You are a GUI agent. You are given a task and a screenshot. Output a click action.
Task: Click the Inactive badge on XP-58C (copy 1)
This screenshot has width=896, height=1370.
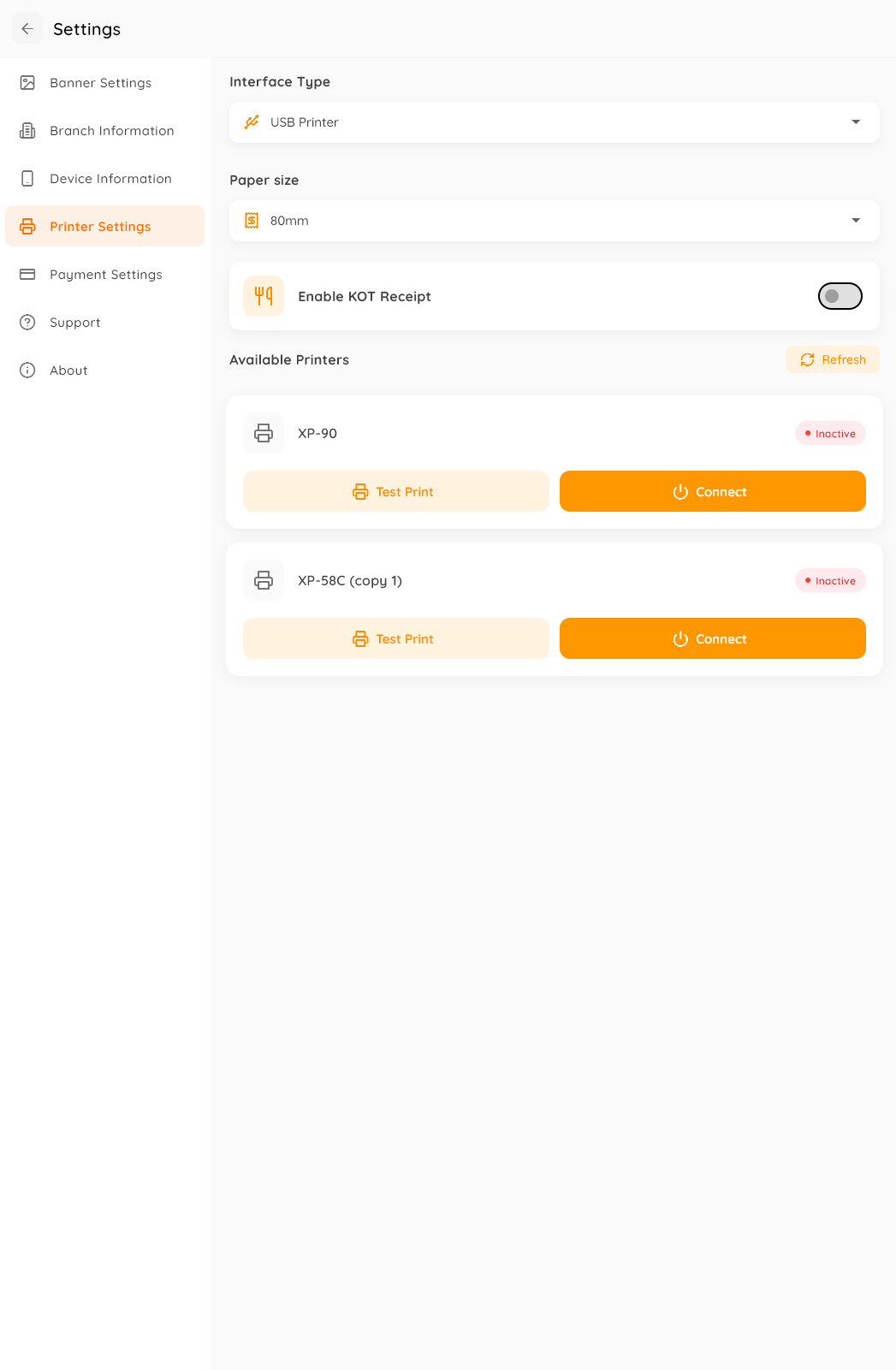tap(829, 580)
